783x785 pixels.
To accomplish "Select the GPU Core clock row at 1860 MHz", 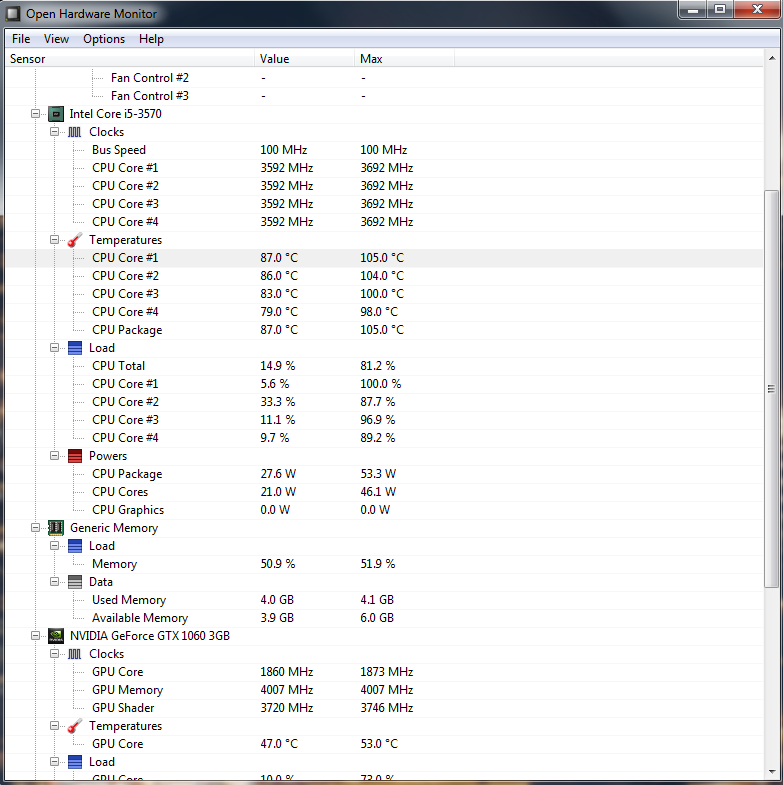I will (384, 672).
